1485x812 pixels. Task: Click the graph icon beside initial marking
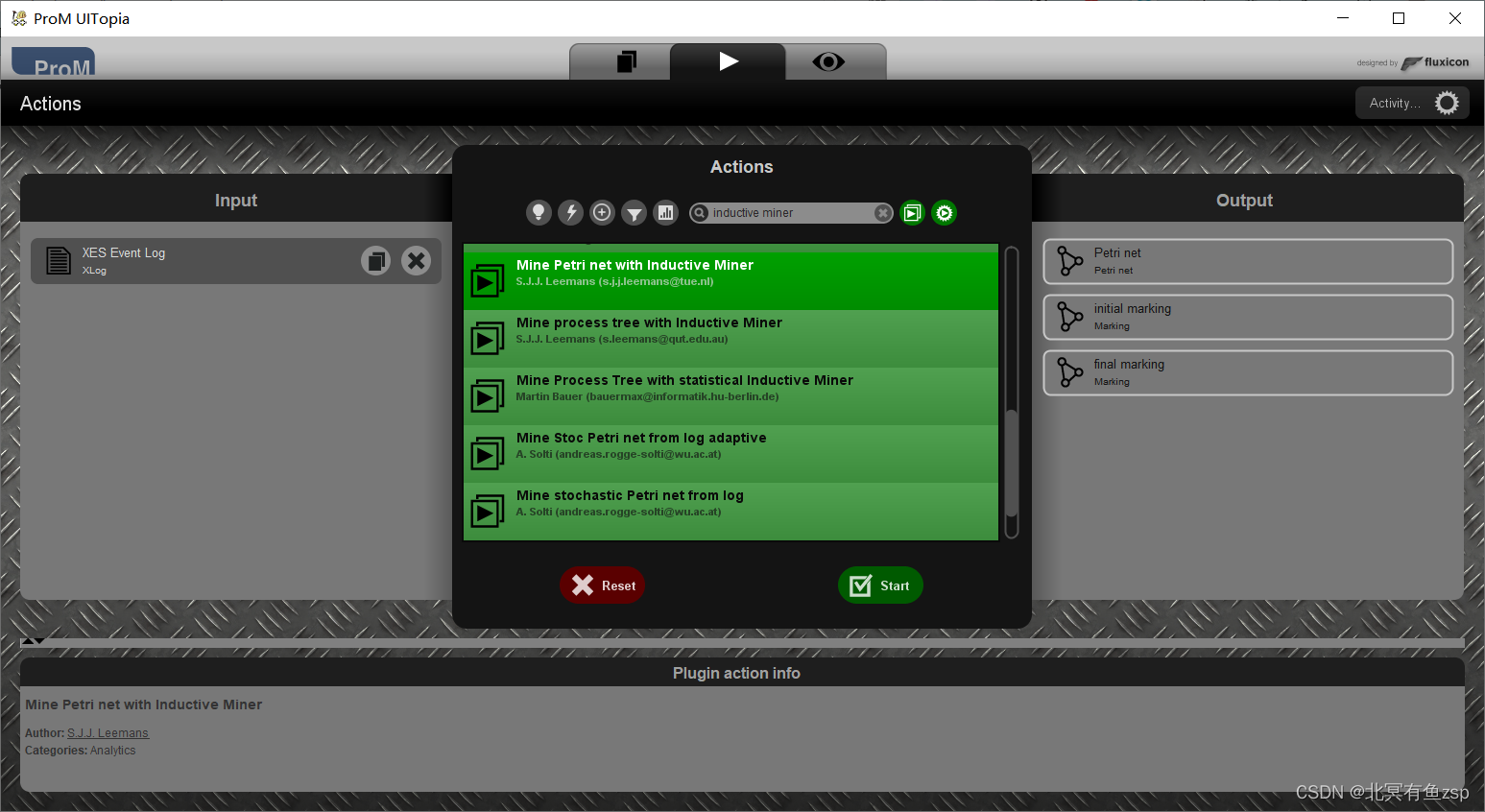(1069, 317)
